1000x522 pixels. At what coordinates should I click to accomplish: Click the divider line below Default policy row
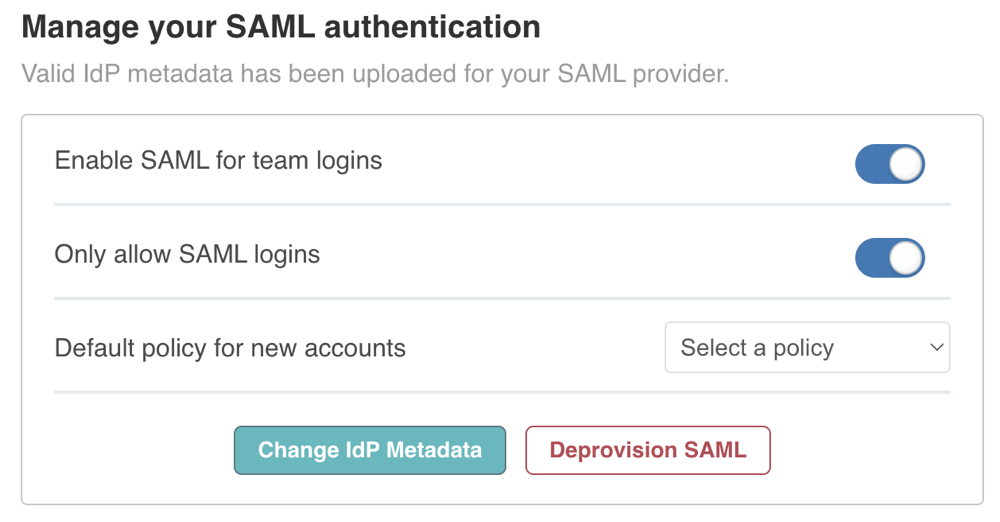[x=502, y=392]
